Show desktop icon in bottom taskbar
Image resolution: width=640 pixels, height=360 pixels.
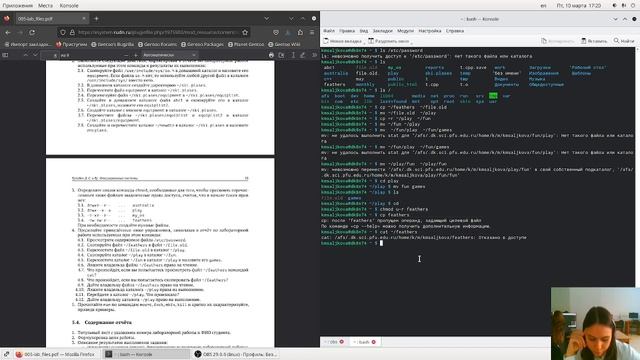(7, 354)
